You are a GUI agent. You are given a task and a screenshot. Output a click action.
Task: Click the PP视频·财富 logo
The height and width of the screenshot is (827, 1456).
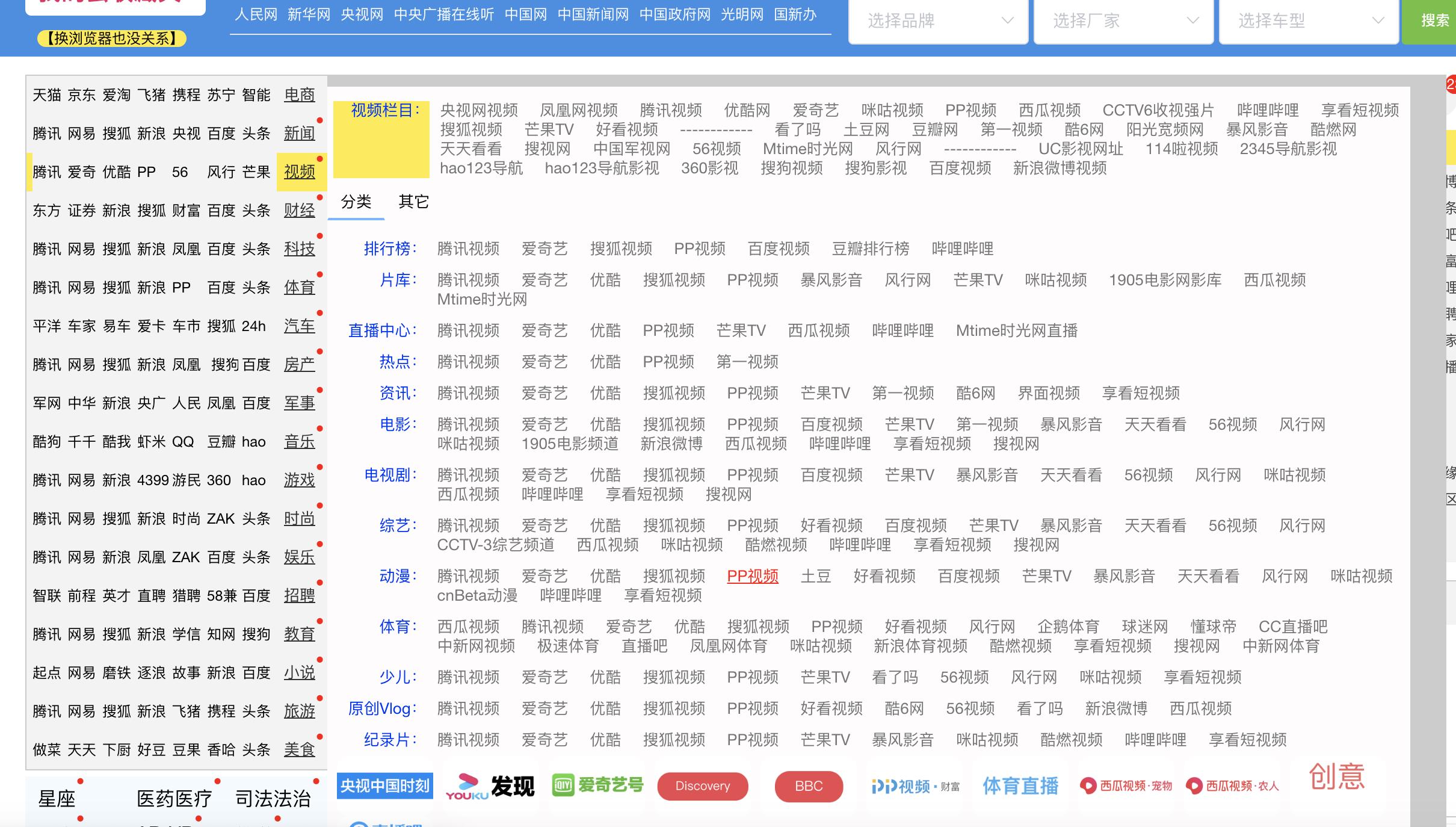tap(914, 786)
